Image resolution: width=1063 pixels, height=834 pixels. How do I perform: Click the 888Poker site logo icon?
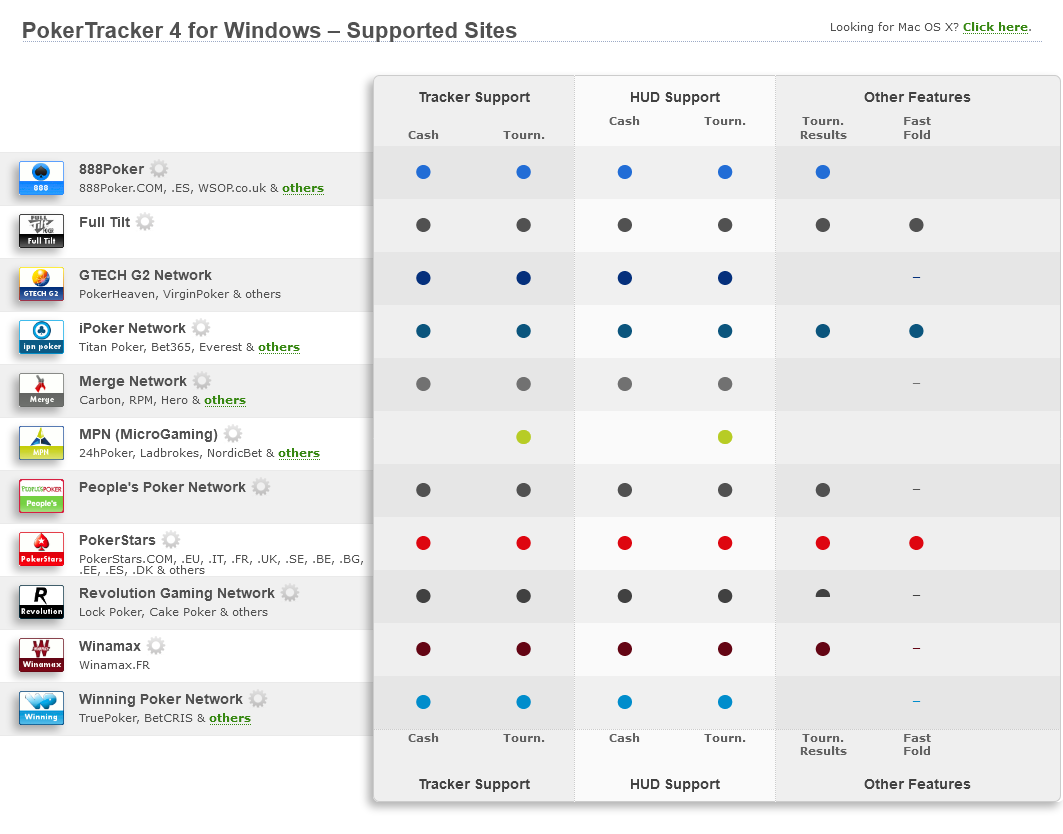(41, 178)
